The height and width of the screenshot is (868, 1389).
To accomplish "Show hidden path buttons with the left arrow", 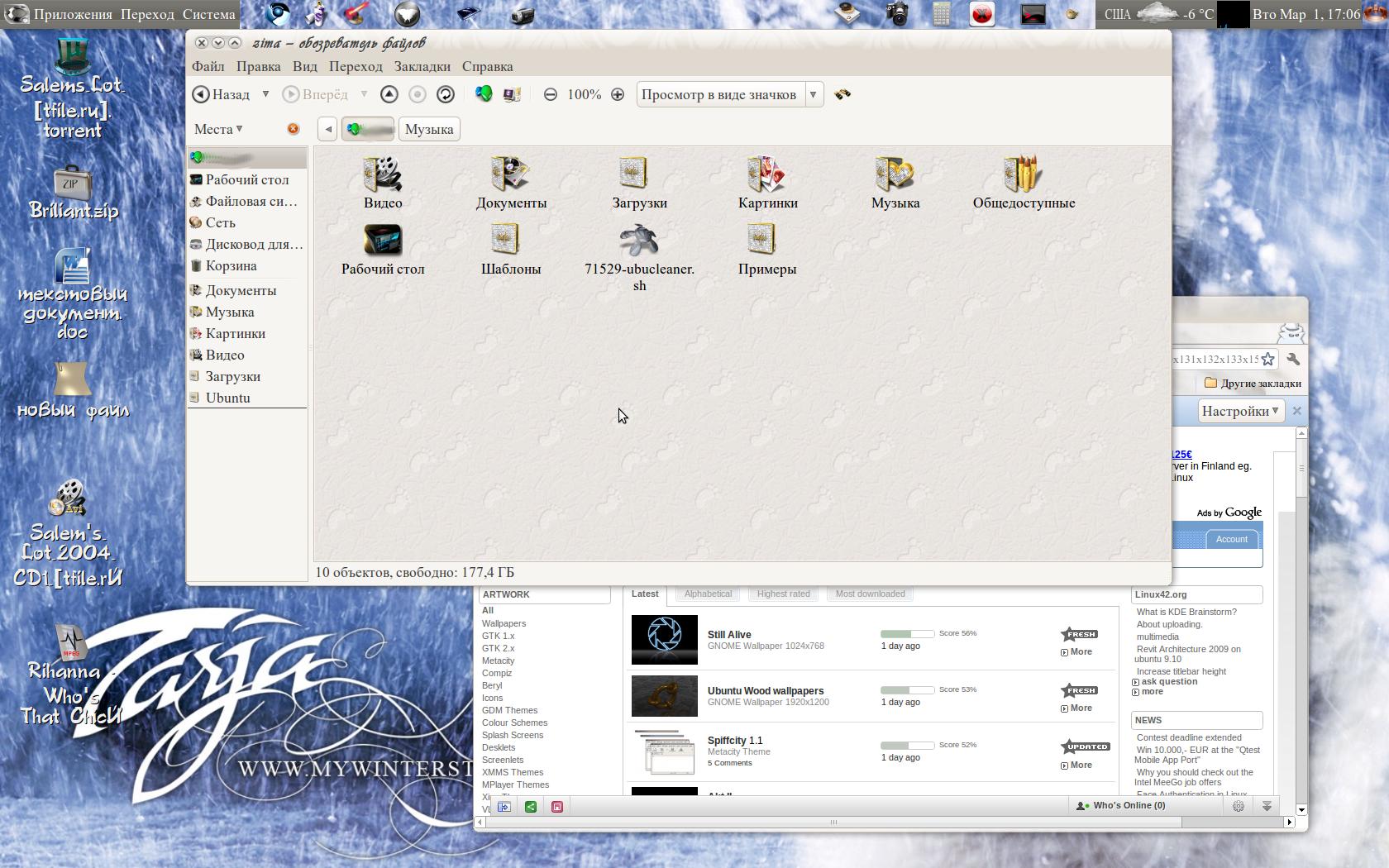I will (x=328, y=129).
